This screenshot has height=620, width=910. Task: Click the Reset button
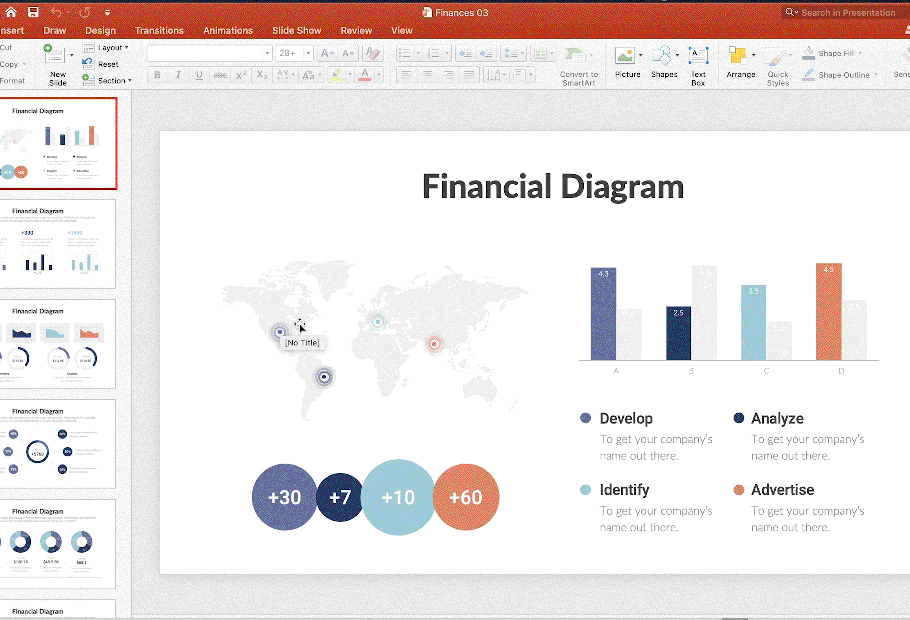coord(100,64)
